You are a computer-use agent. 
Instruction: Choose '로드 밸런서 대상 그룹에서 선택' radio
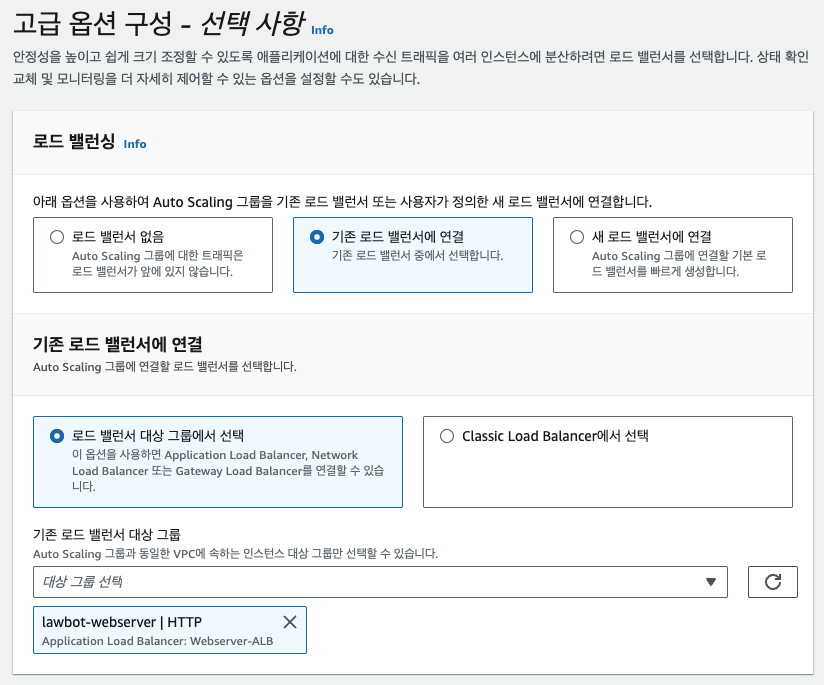click(x=57, y=436)
